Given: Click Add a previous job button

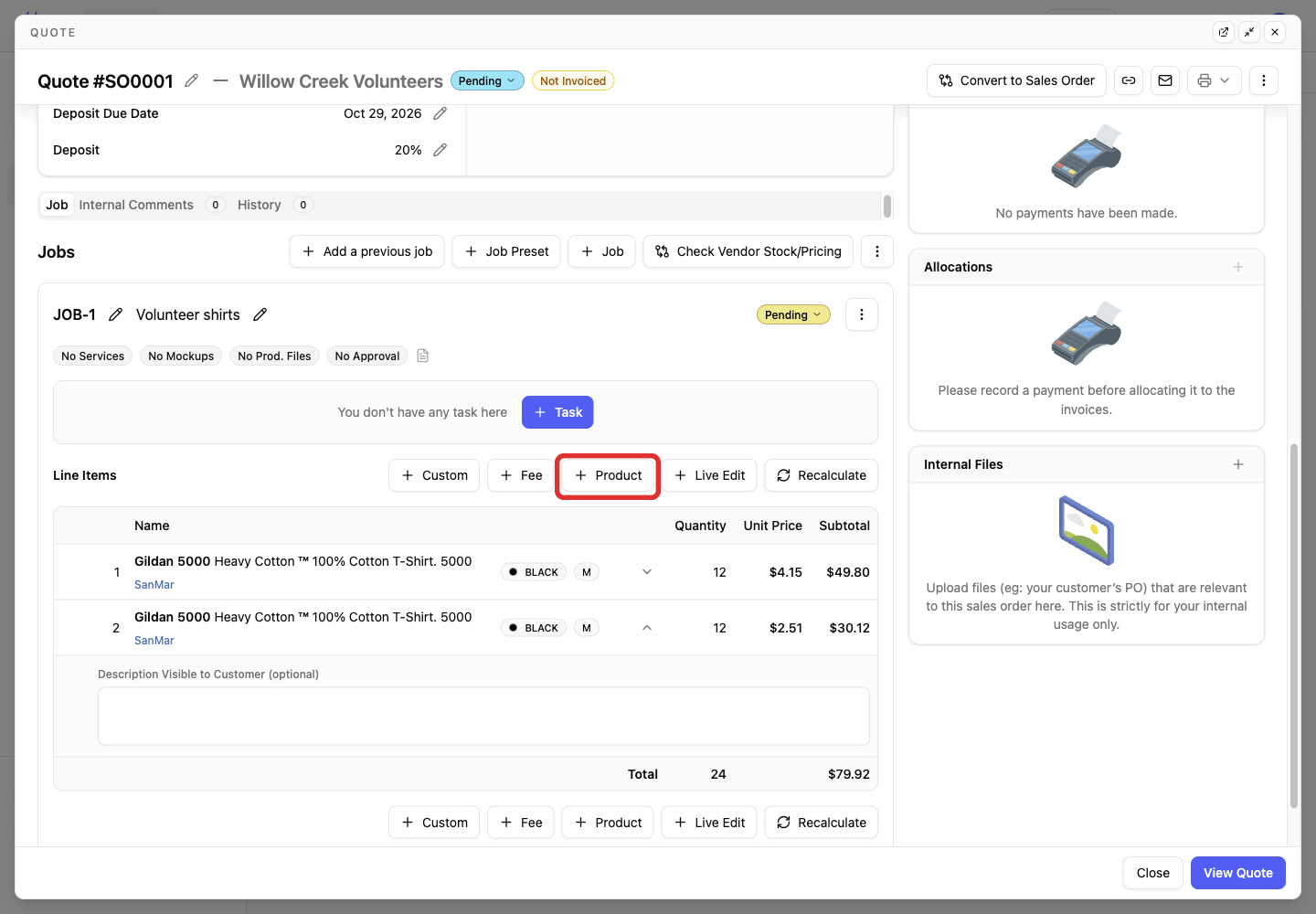Looking at the screenshot, I should click(x=366, y=251).
